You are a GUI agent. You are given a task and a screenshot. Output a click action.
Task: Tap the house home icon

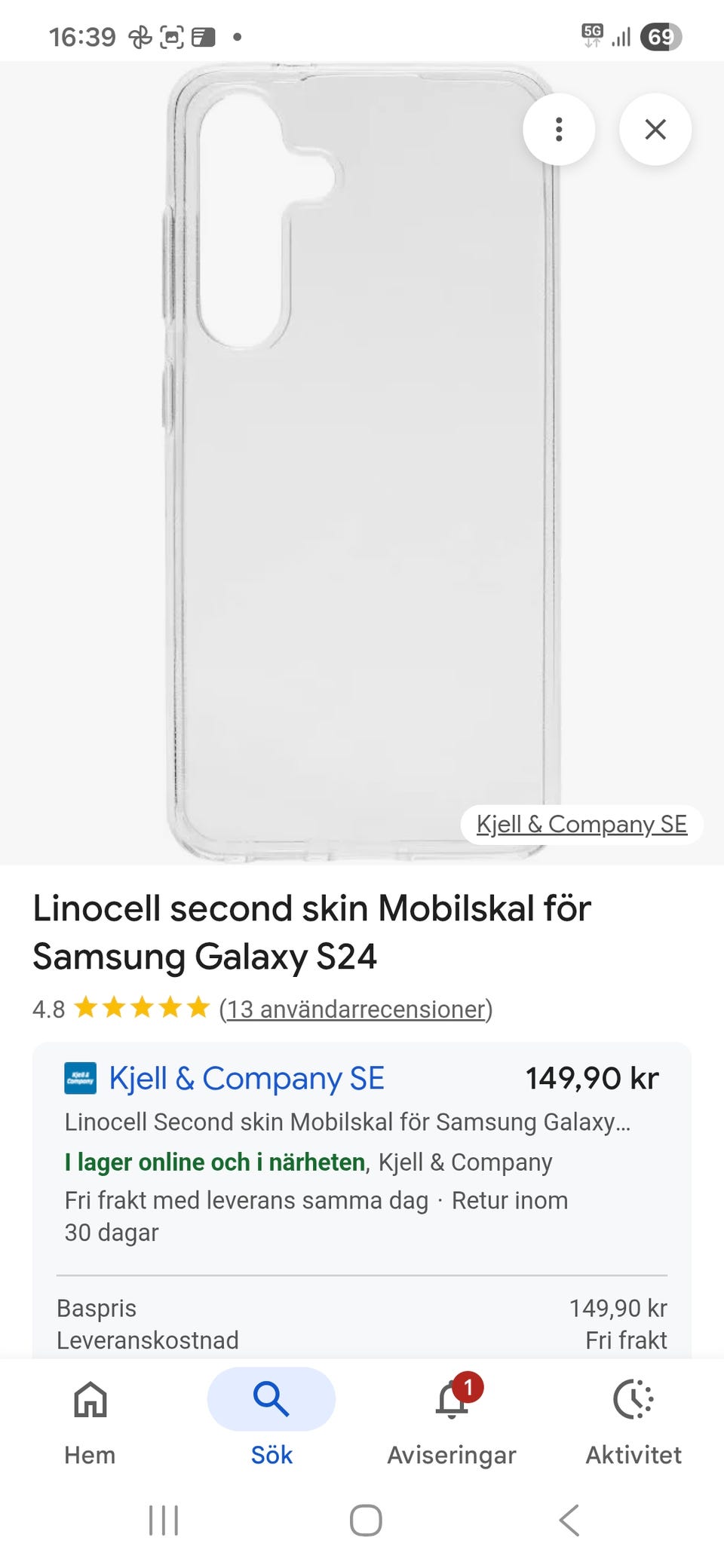click(90, 1399)
